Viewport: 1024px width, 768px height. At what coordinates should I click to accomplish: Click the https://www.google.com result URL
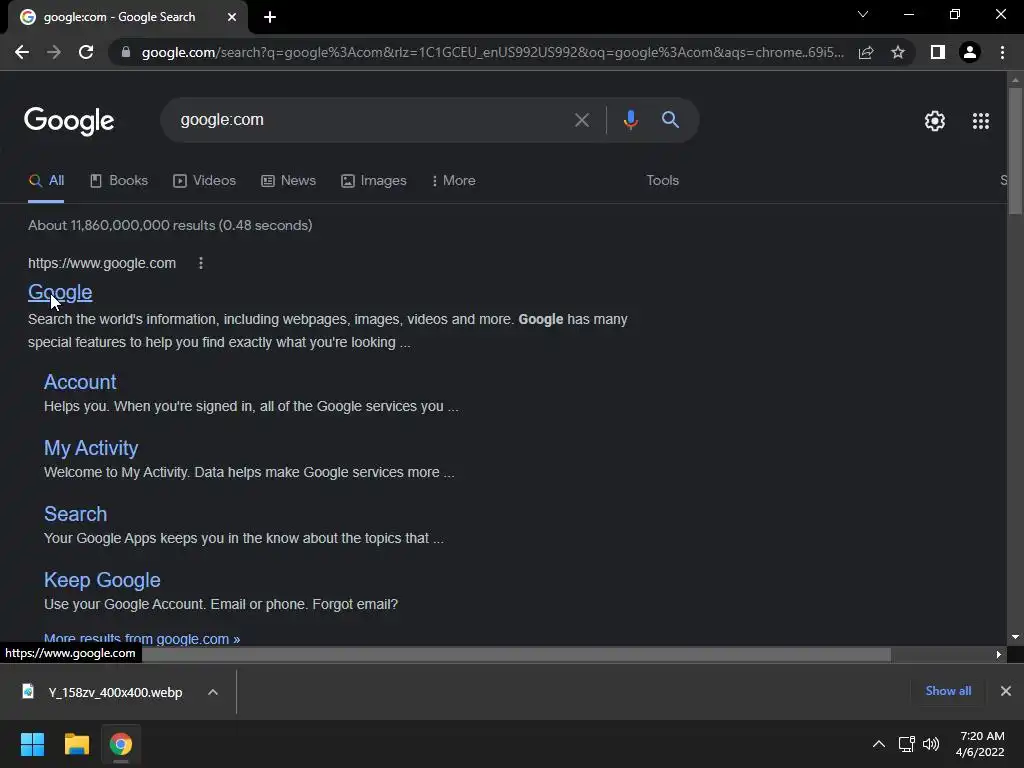coord(102,263)
